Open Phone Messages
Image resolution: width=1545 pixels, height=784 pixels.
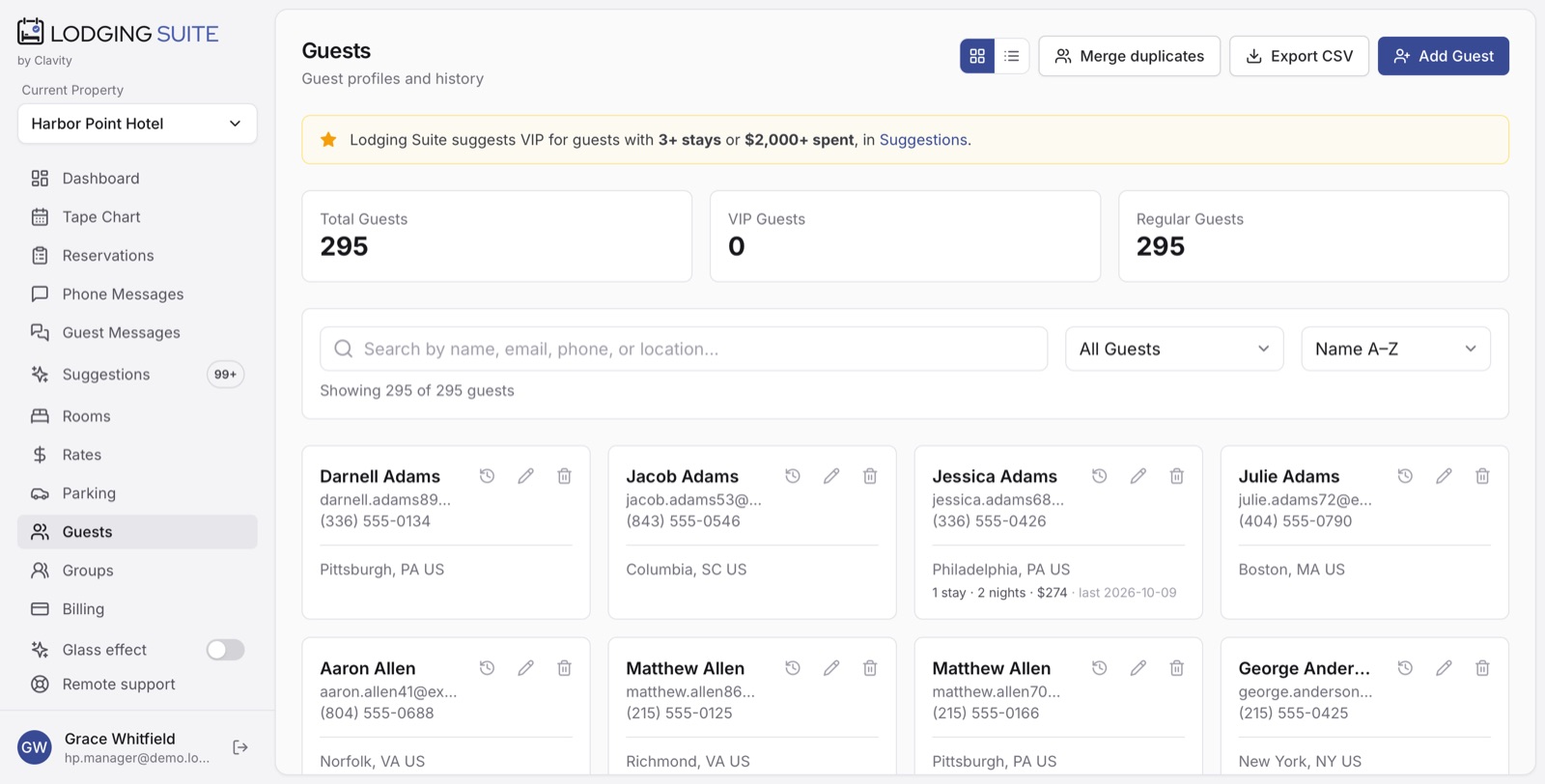(137, 294)
